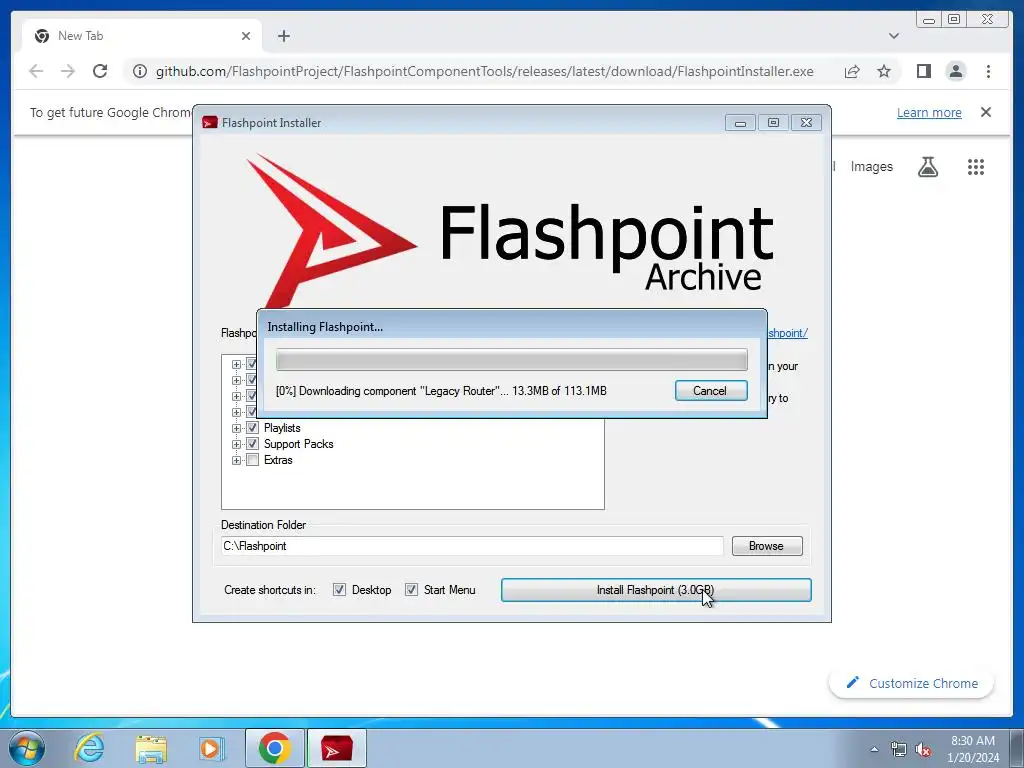This screenshot has width=1024, height=768.
Task: Toggle the Desktop shortcut checkbox
Action: pos(339,590)
